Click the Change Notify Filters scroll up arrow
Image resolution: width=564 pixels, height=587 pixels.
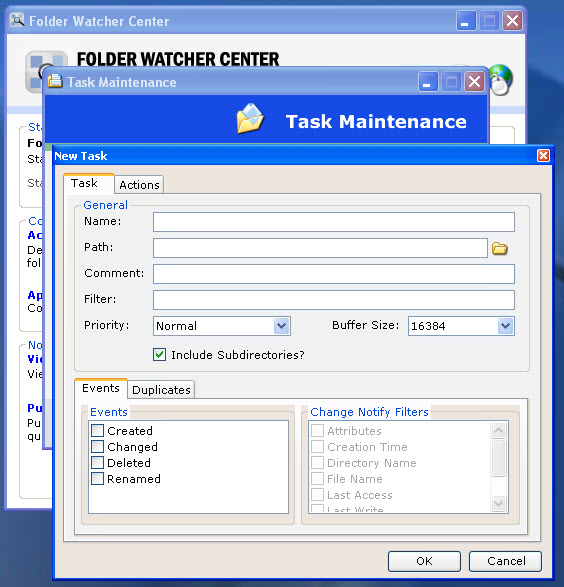(499, 431)
